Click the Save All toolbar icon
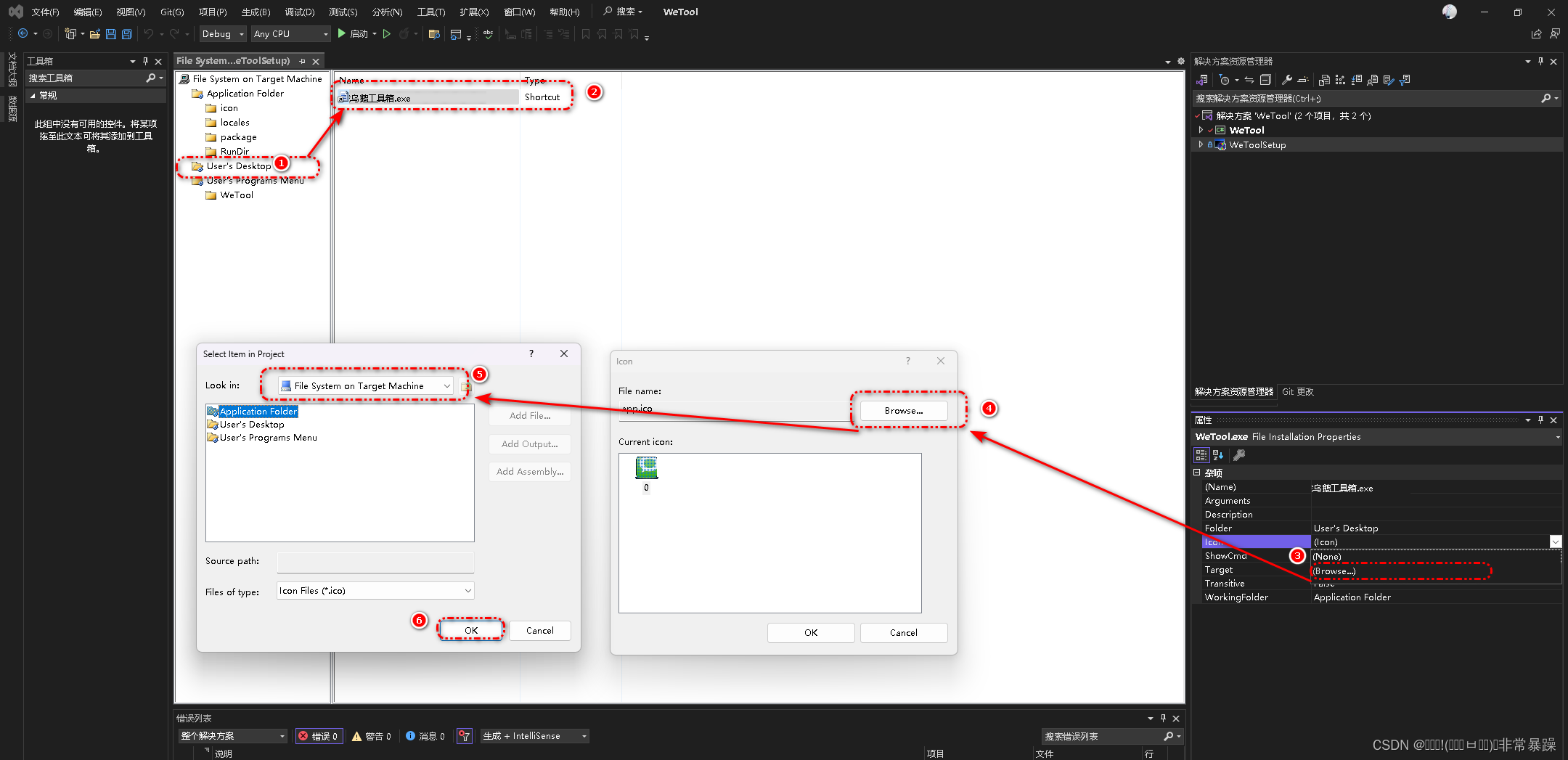 tap(127, 34)
